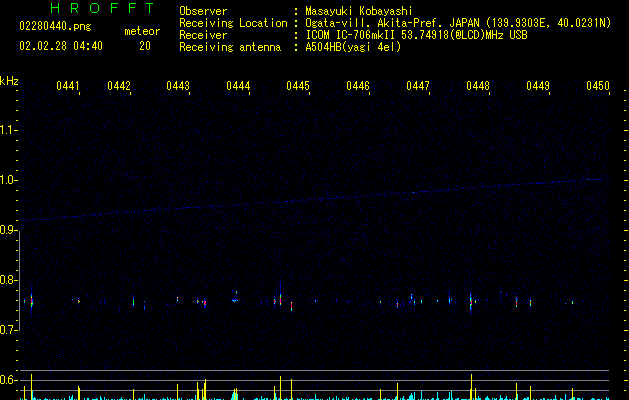Click the Receiver field label
Viewport: 629px width, 400px height.
pos(203,35)
